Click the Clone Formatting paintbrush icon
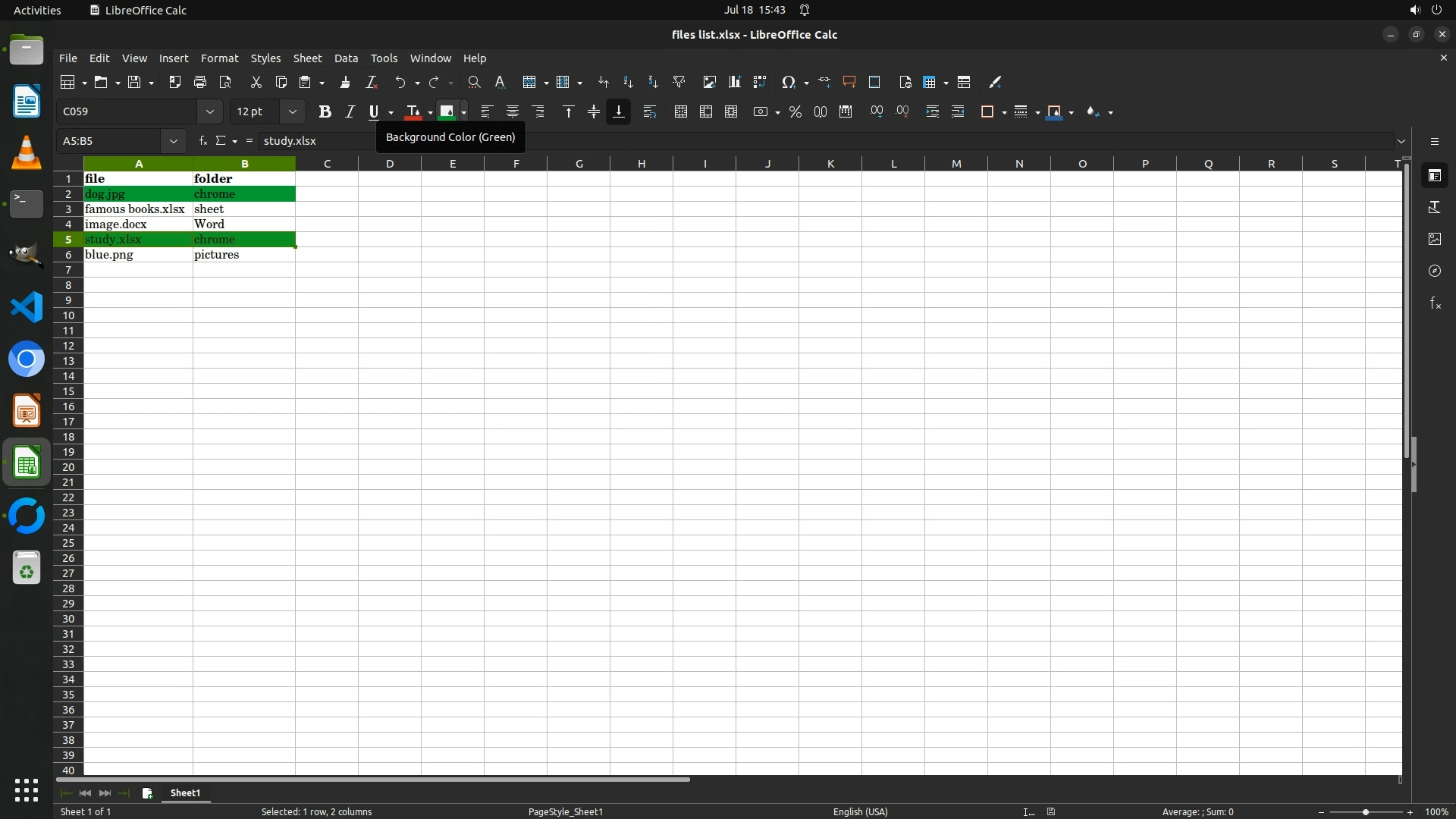 pos(345,82)
